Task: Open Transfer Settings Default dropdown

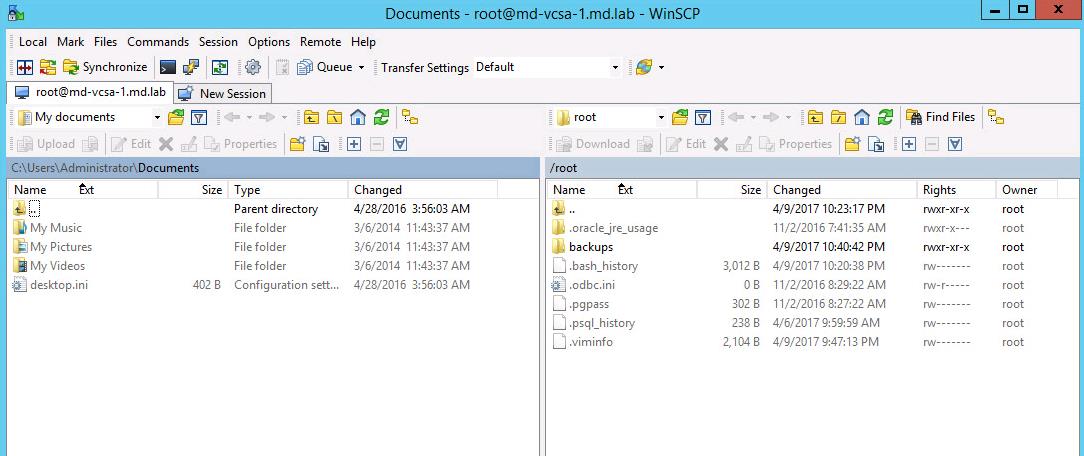Action: [615, 67]
